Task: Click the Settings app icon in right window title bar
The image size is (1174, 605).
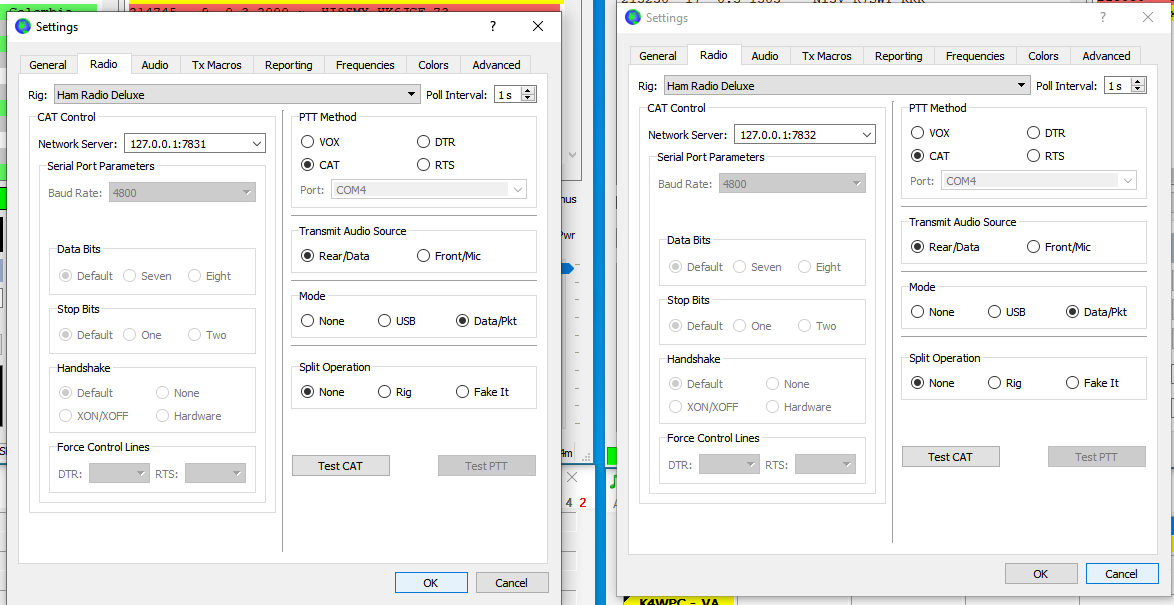Action: [x=633, y=17]
